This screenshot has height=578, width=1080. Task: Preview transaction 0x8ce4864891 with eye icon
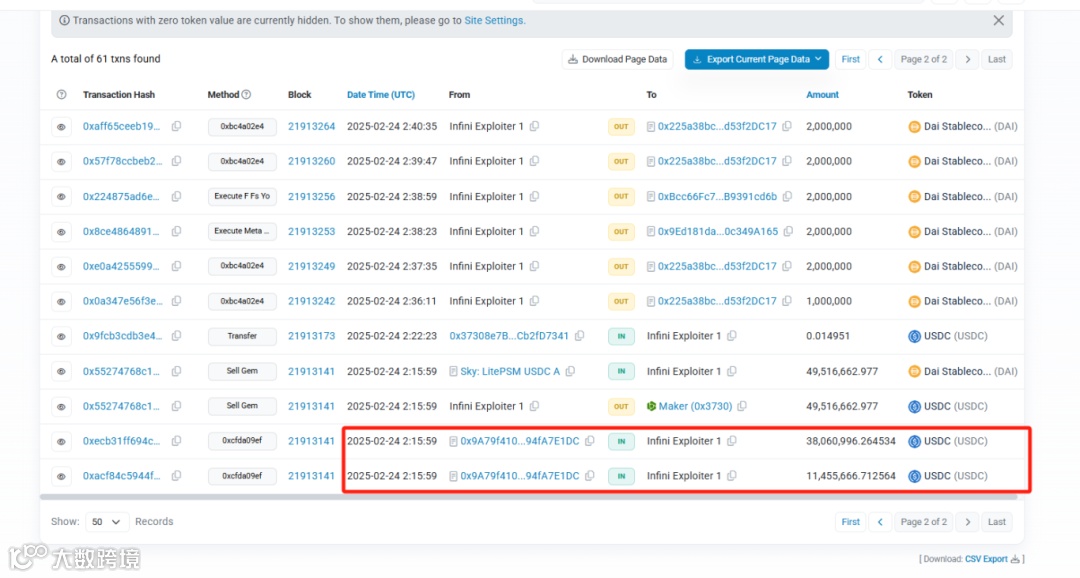click(x=61, y=231)
